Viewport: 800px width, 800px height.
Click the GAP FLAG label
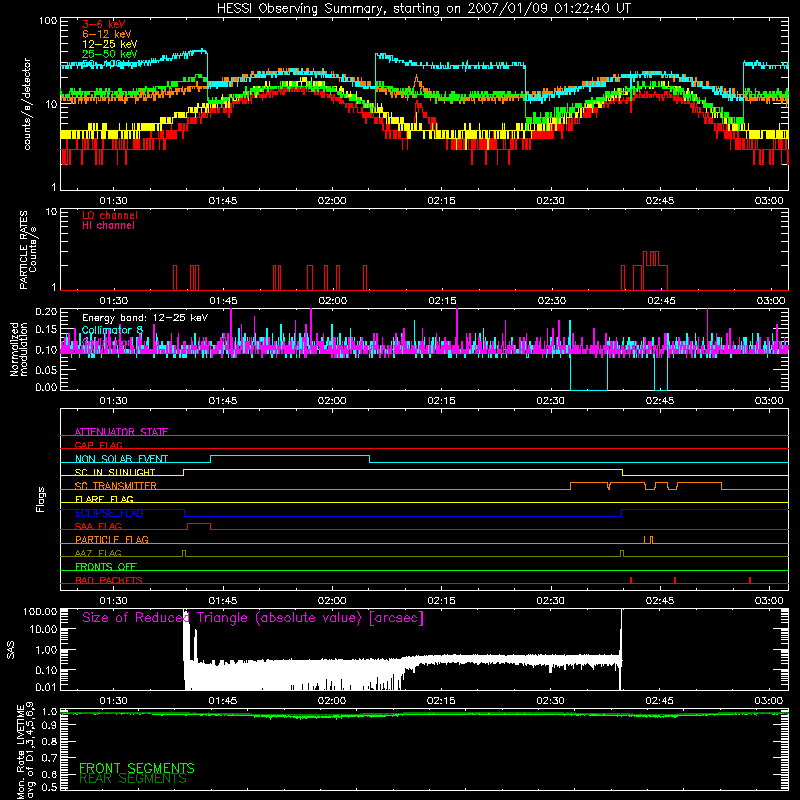click(x=98, y=445)
